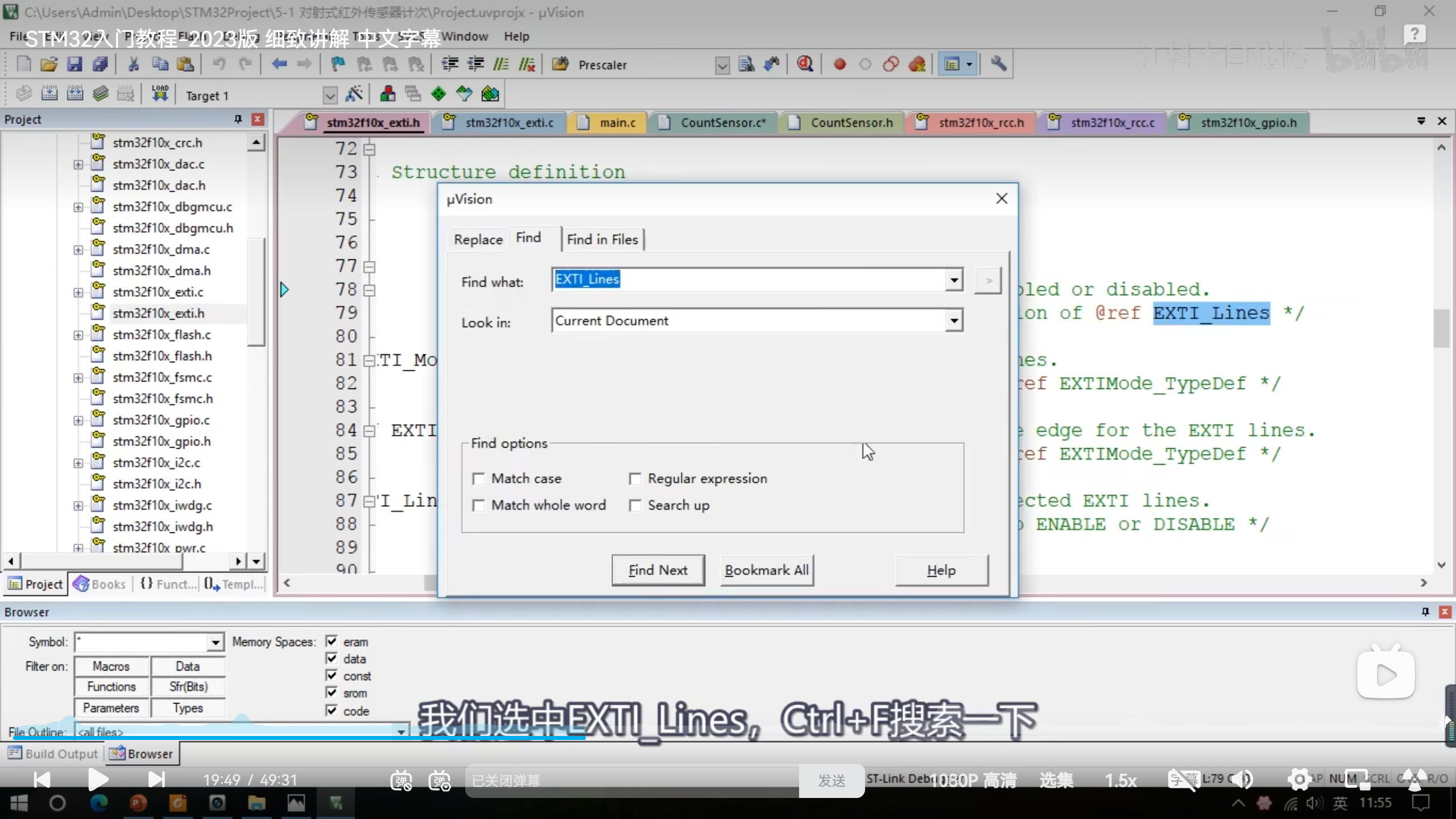Expand the stm32f10x_gpio.c tree node
The width and height of the screenshot is (1456, 819).
tap(78, 420)
